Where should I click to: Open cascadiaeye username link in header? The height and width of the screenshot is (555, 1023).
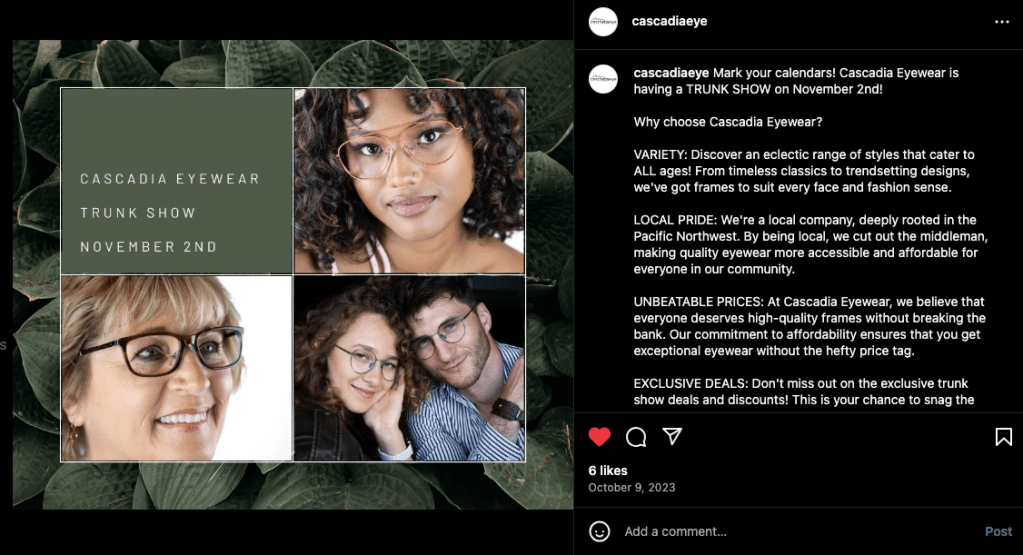(669, 21)
